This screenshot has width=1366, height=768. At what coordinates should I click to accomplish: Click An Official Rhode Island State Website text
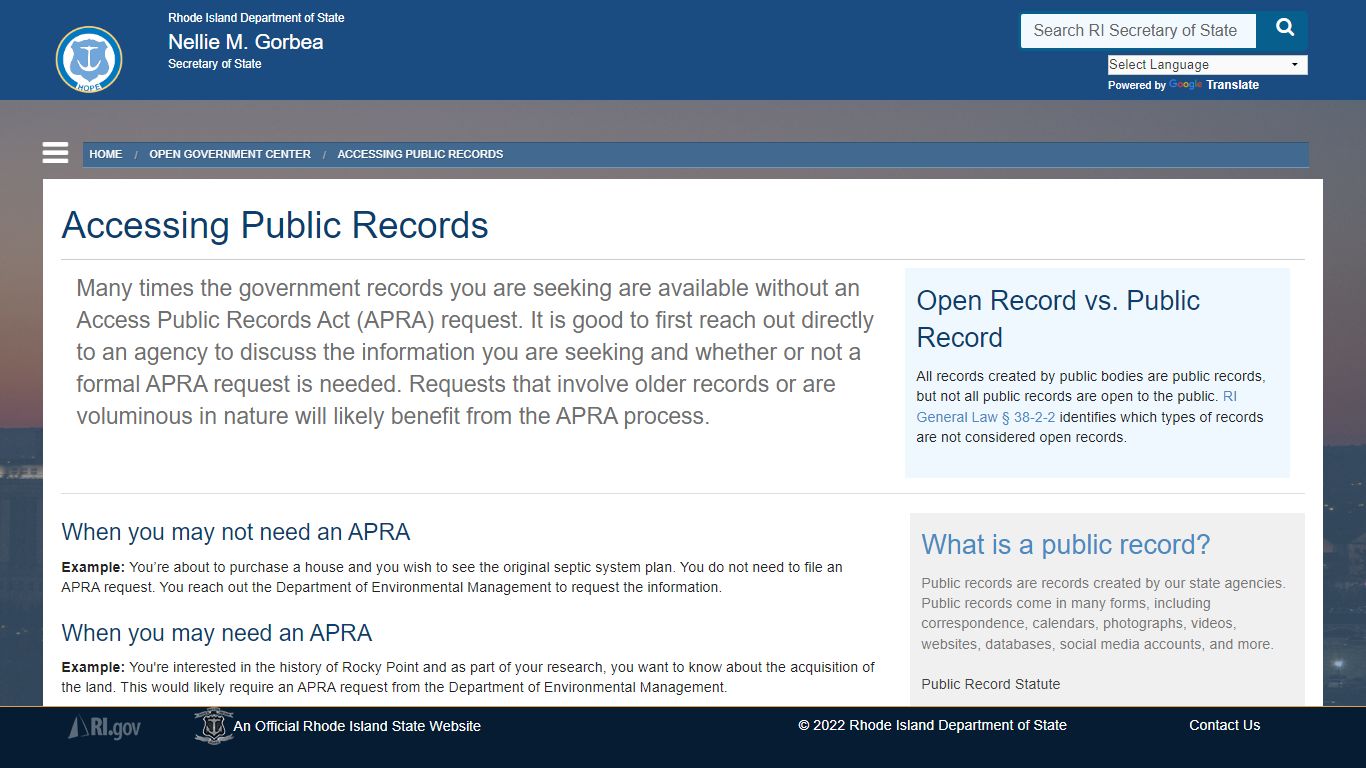[x=357, y=726]
